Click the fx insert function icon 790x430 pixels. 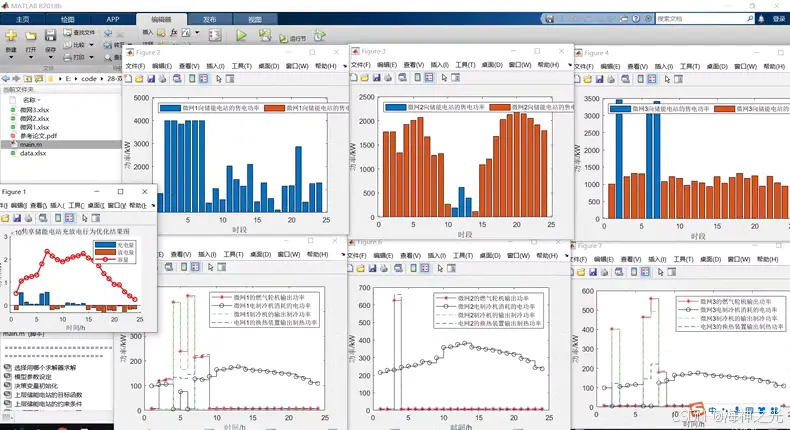click(173, 32)
